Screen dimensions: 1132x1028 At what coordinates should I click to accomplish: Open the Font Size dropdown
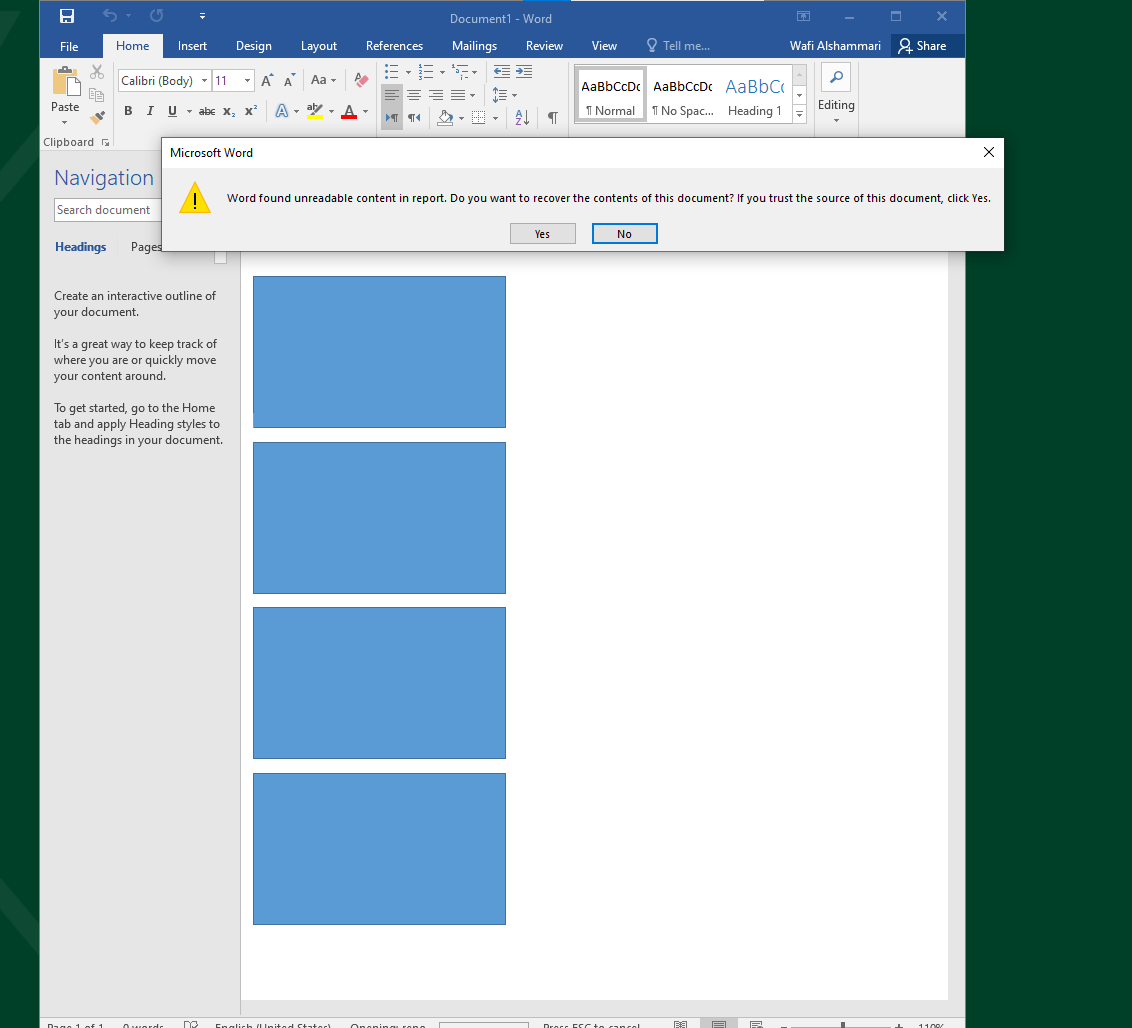[x=246, y=80]
